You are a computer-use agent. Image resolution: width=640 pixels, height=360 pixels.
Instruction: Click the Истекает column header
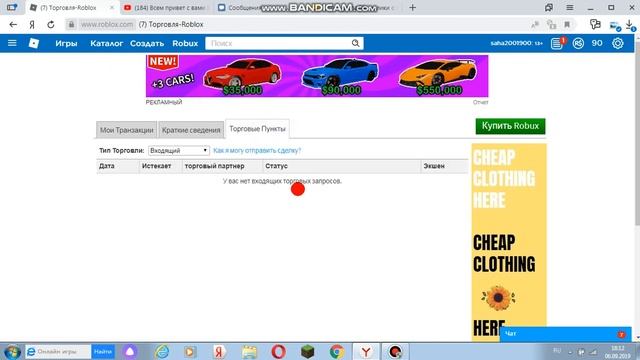point(156,166)
